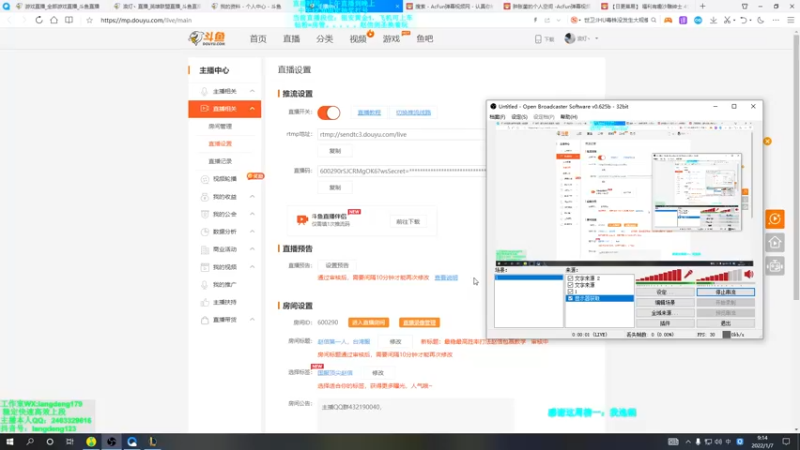Open the 查看说明 link
Viewport: 800px width, 450px height.
pyautogui.click(x=446, y=278)
